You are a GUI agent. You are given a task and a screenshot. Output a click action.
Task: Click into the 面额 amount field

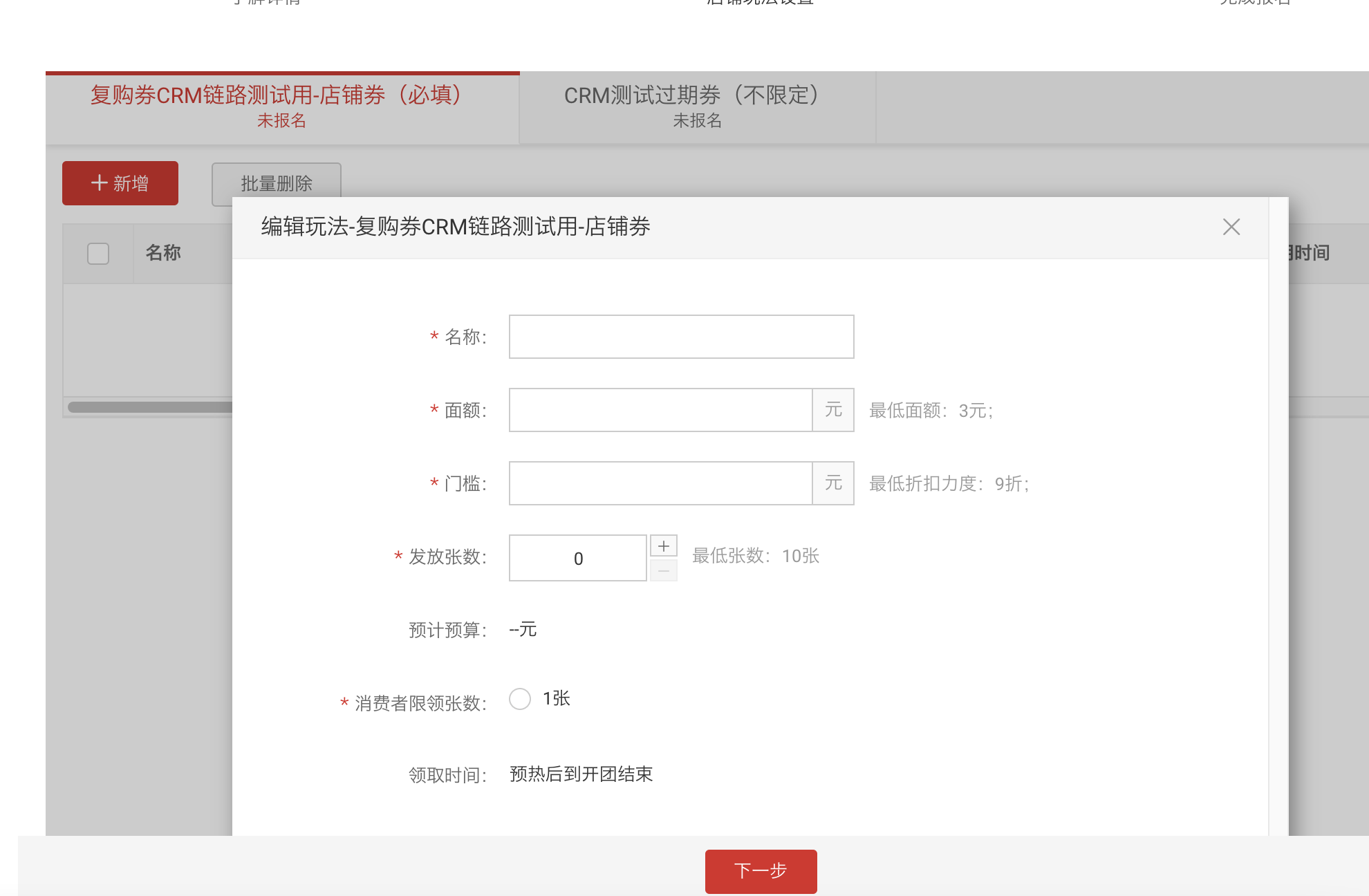tap(660, 410)
